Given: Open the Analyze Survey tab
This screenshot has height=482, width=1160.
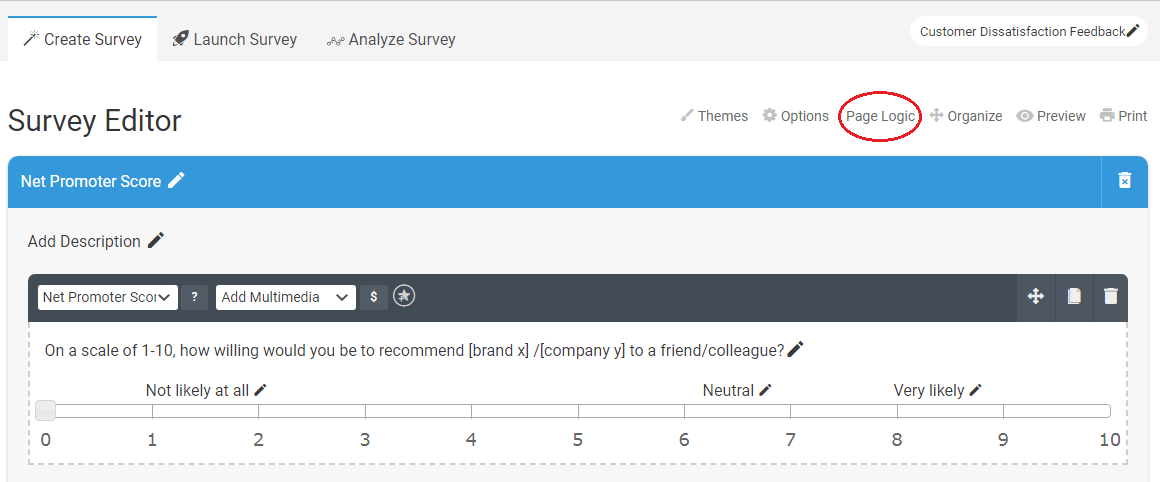Looking at the screenshot, I should tap(391, 40).
